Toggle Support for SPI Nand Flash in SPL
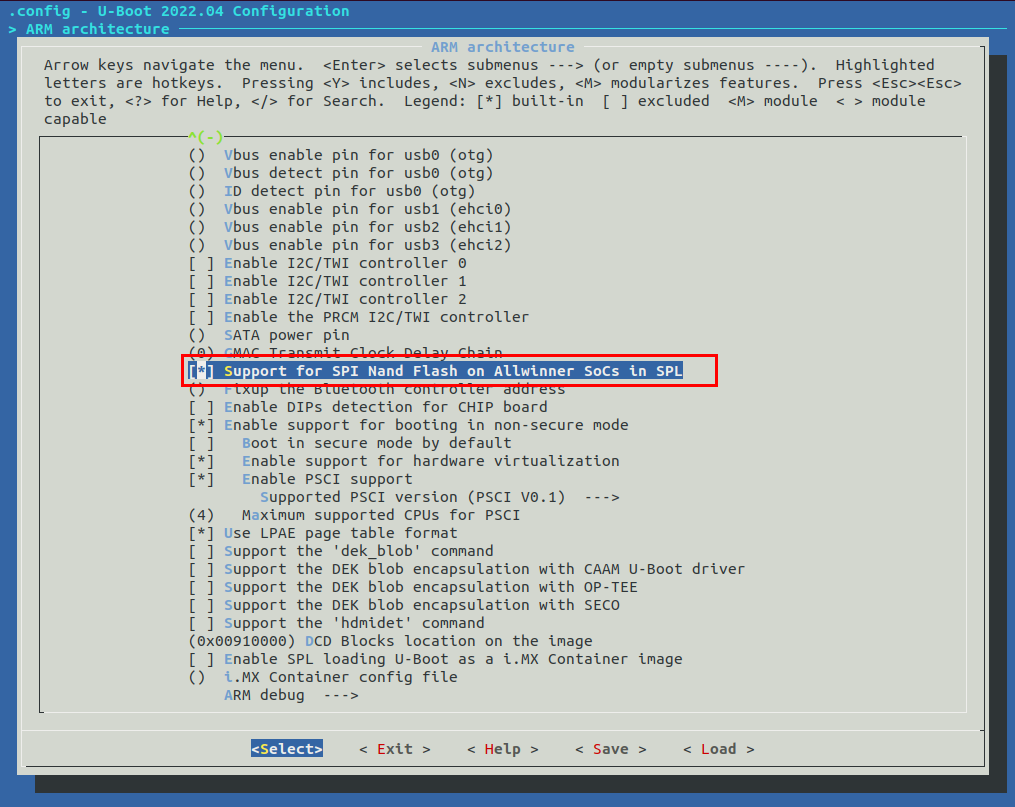Image resolution: width=1015 pixels, height=807 pixels. (x=435, y=371)
